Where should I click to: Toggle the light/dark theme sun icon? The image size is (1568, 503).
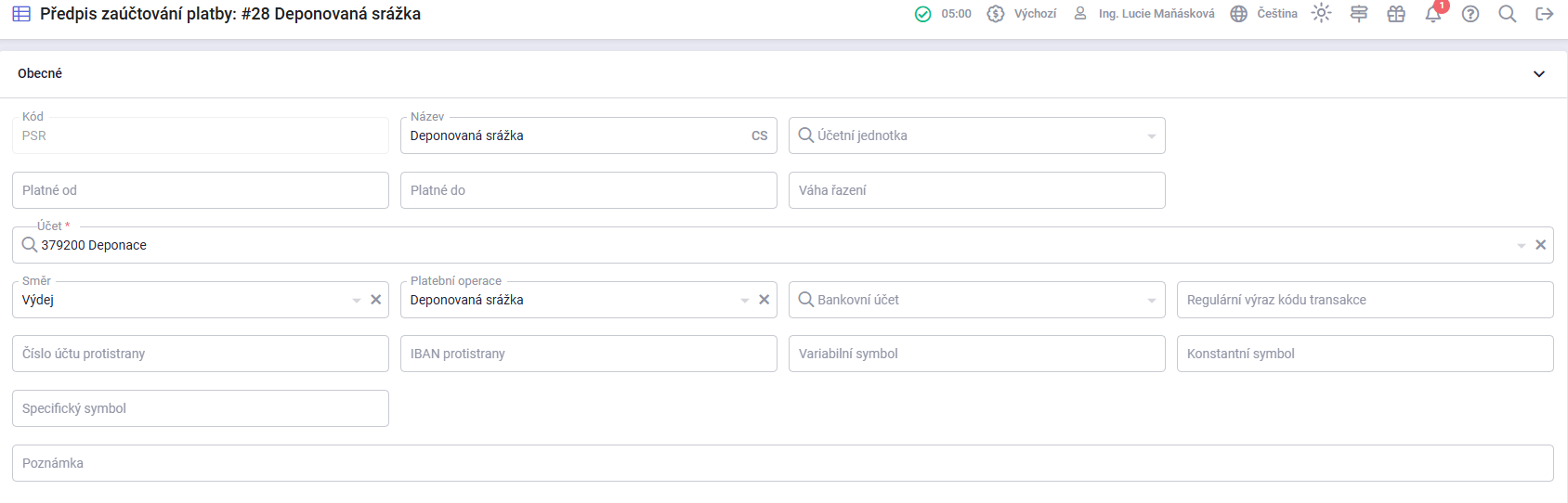[x=1321, y=14]
